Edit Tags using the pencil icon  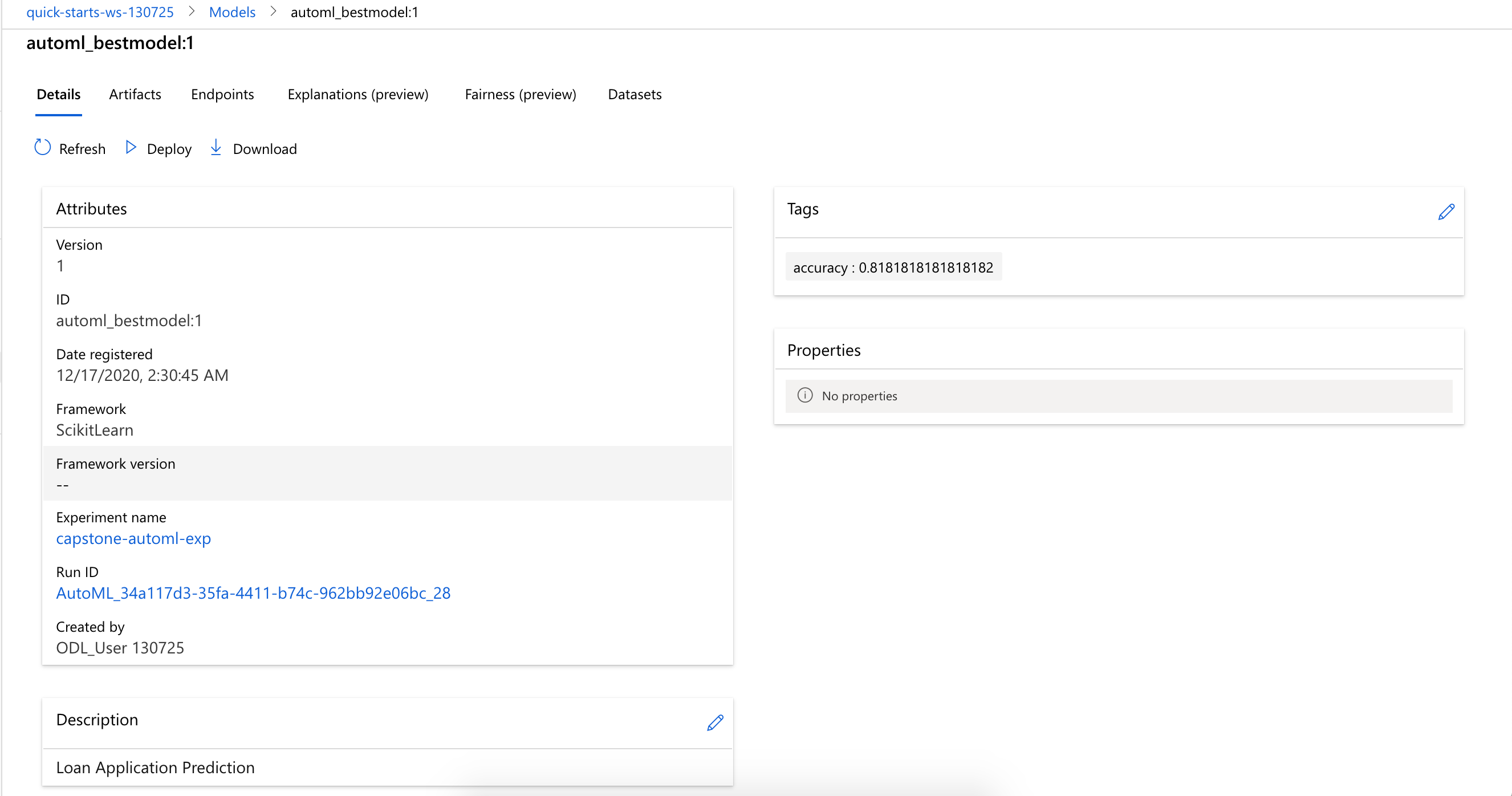tap(1446, 212)
